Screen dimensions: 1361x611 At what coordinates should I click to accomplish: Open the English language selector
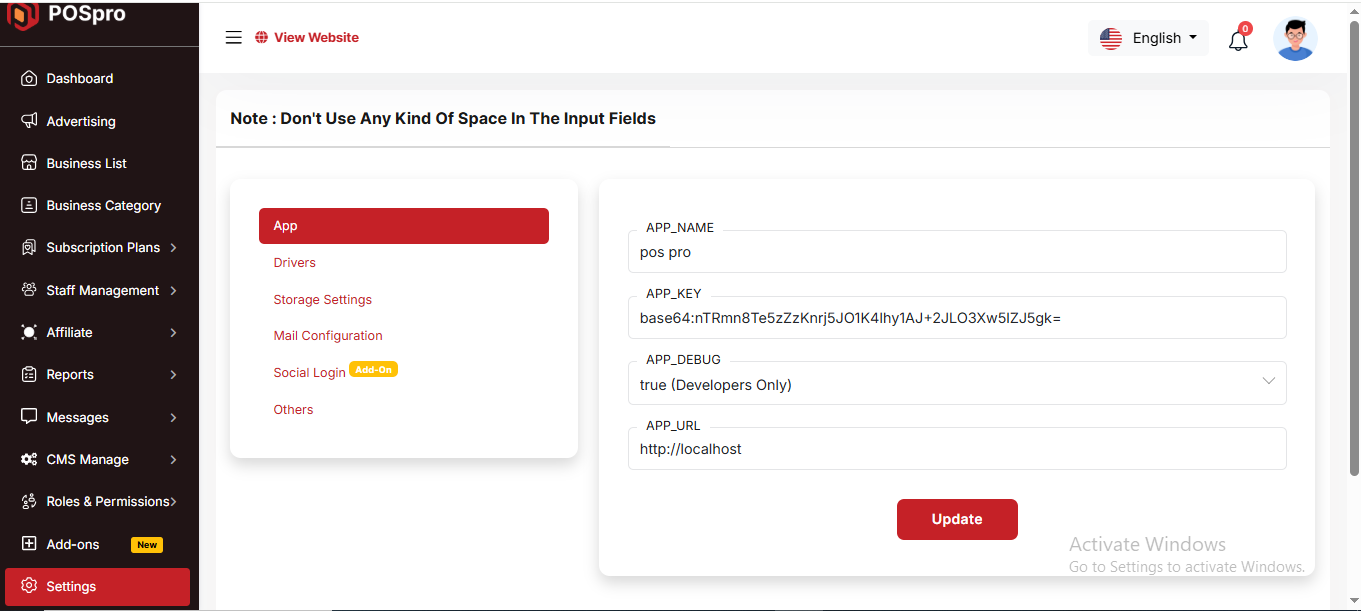click(1148, 38)
